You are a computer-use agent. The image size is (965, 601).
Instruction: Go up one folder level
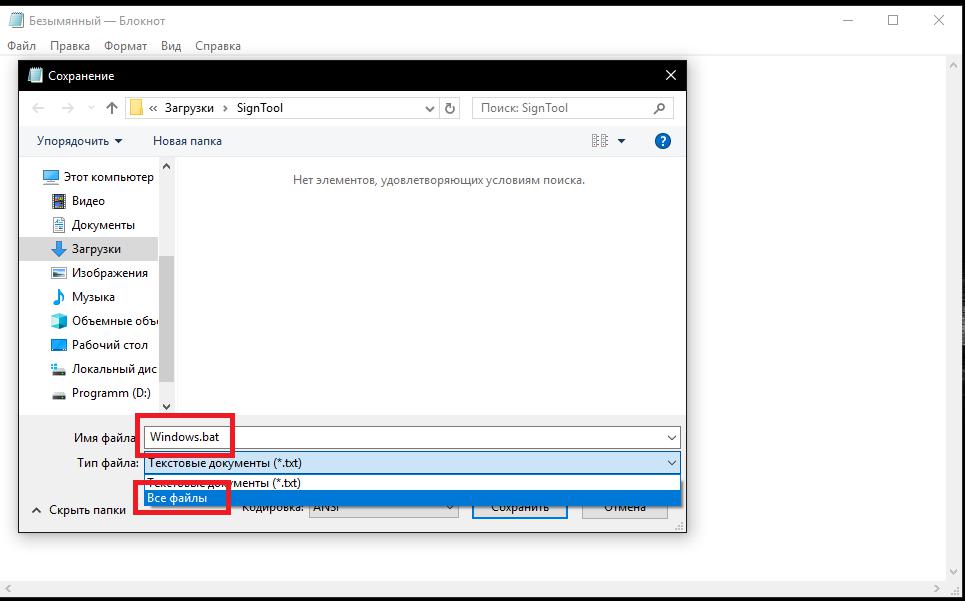pos(111,108)
